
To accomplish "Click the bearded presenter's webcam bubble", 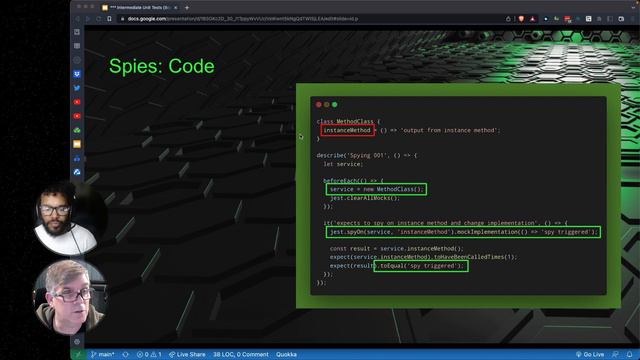I will 66,219.
